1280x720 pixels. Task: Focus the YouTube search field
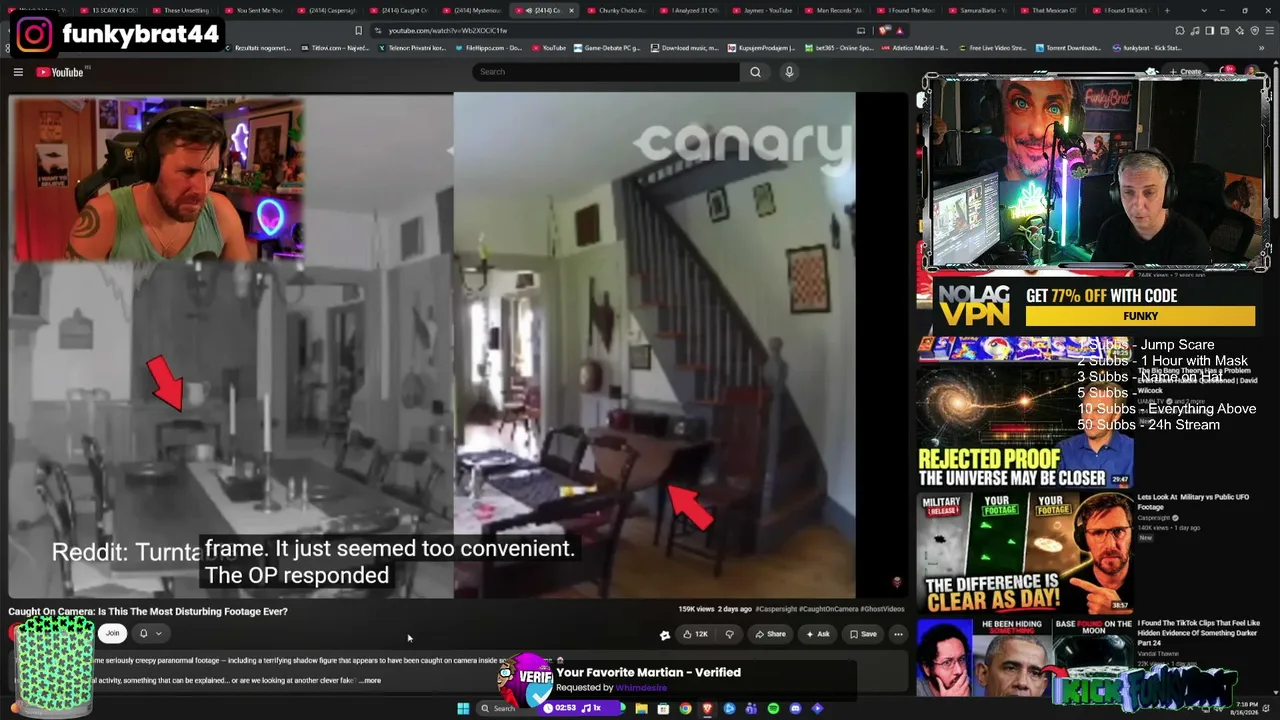(606, 72)
